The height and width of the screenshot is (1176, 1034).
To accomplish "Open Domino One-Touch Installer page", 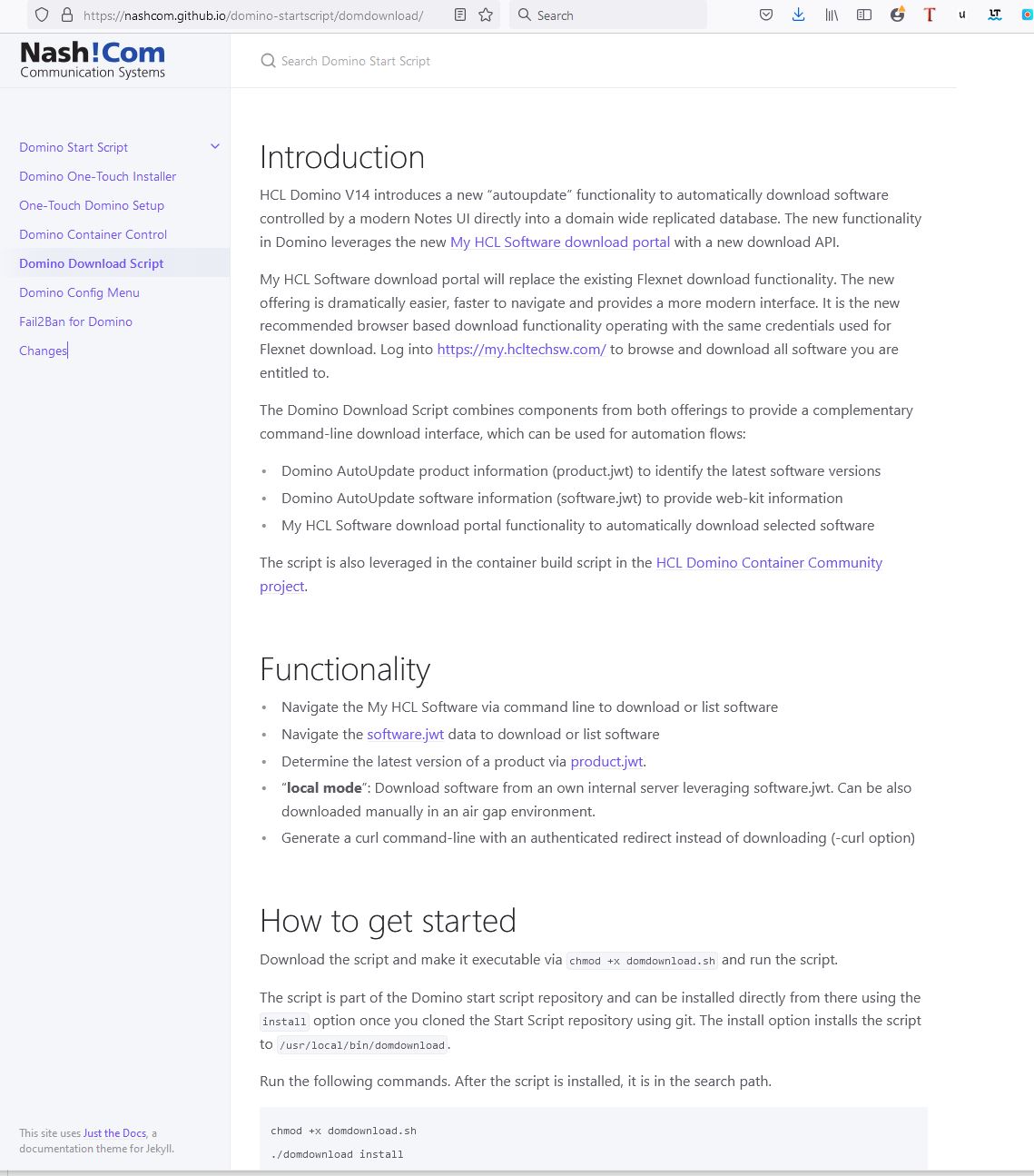I will click(x=98, y=176).
